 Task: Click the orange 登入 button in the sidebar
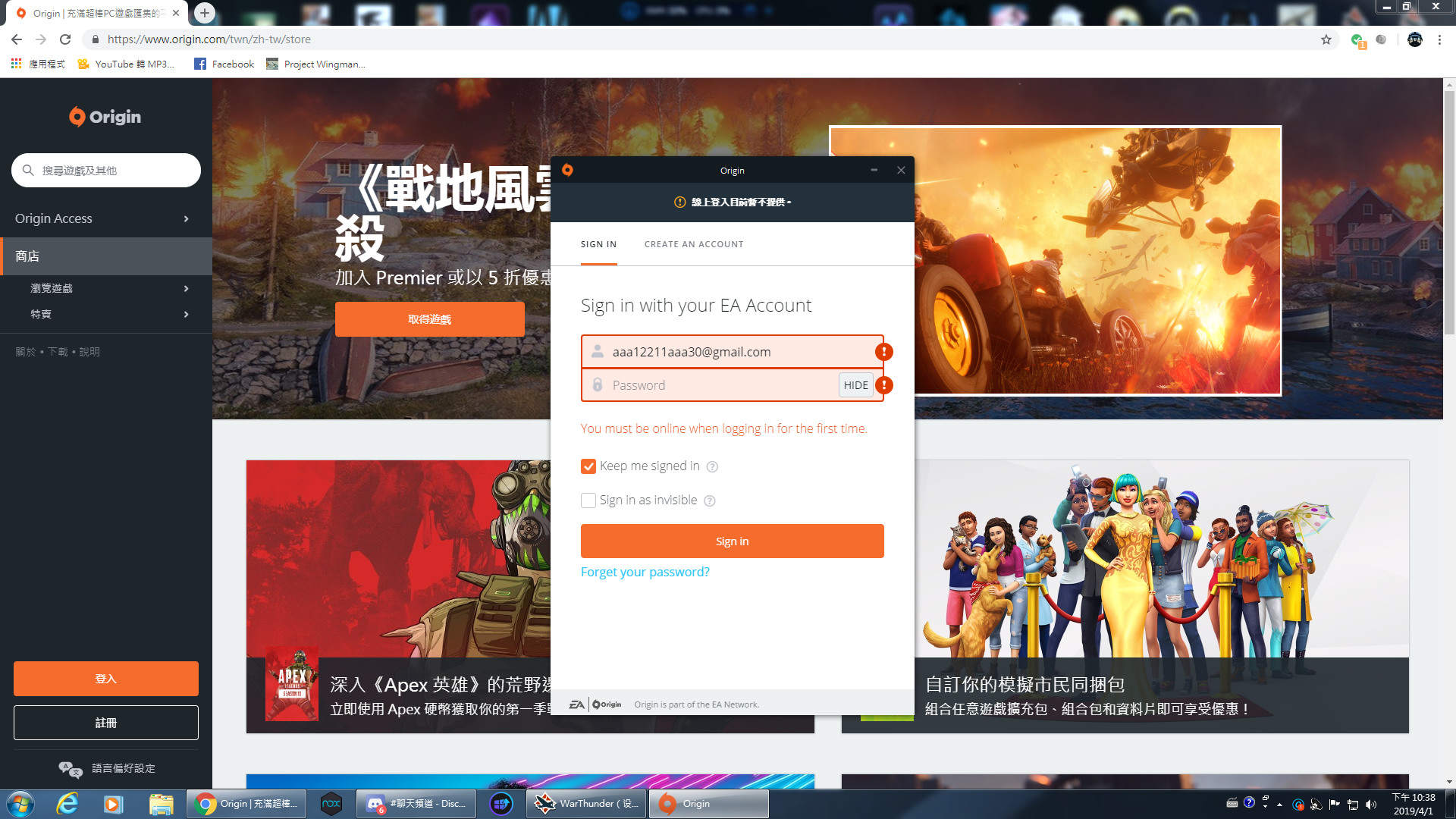[106, 679]
